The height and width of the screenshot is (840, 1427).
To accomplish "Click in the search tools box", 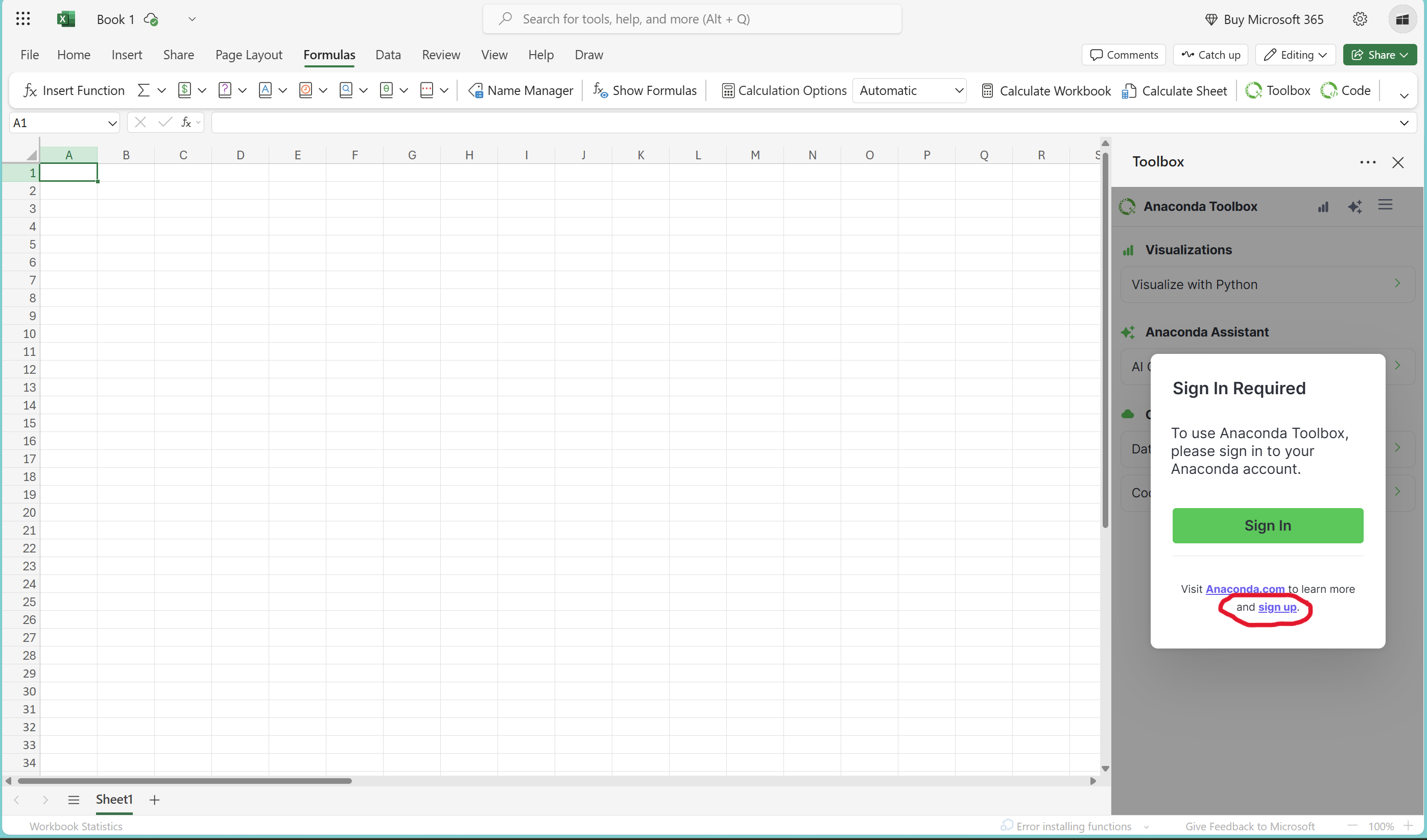I will pyautogui.click(x=692, y=19).
